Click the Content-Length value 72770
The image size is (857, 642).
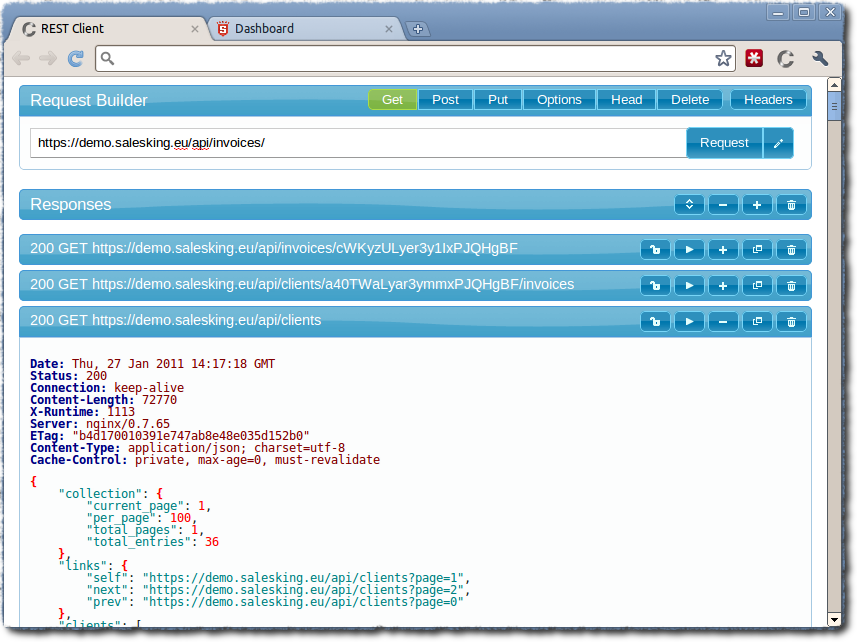(x=159, y=400)
